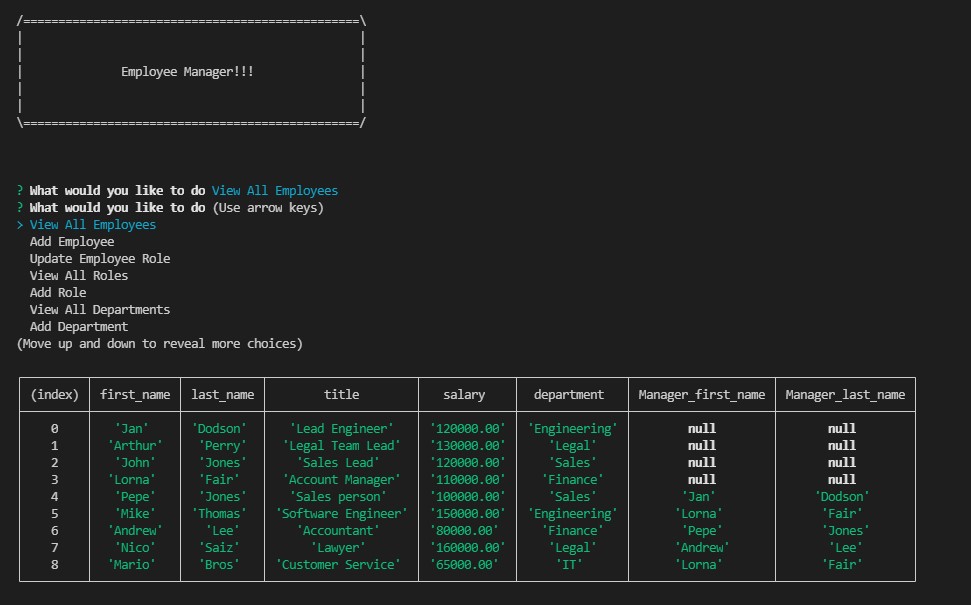Click first name cell 'John'

point(135,463)
